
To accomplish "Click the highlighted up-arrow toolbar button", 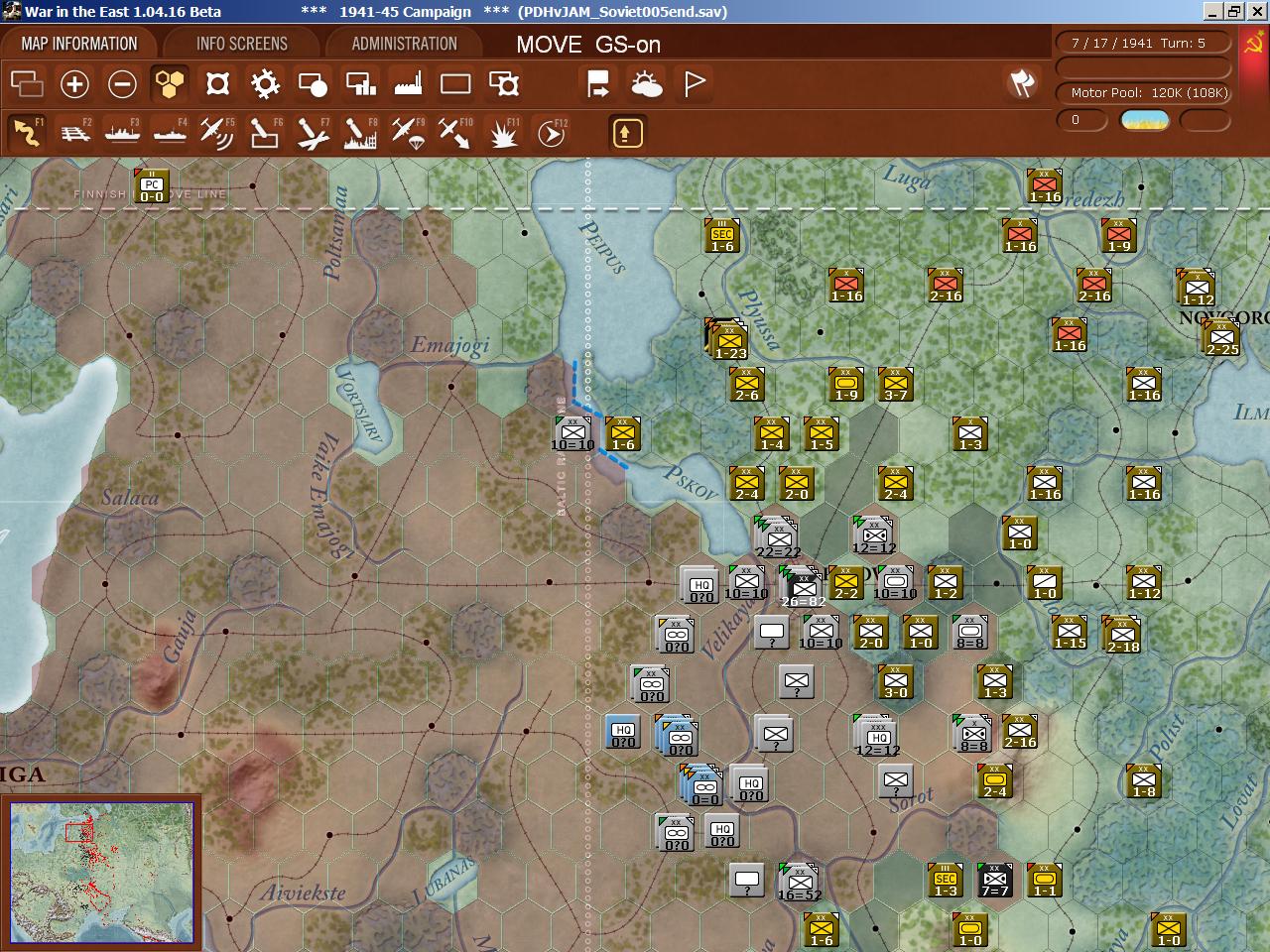I will pos(627,133).
